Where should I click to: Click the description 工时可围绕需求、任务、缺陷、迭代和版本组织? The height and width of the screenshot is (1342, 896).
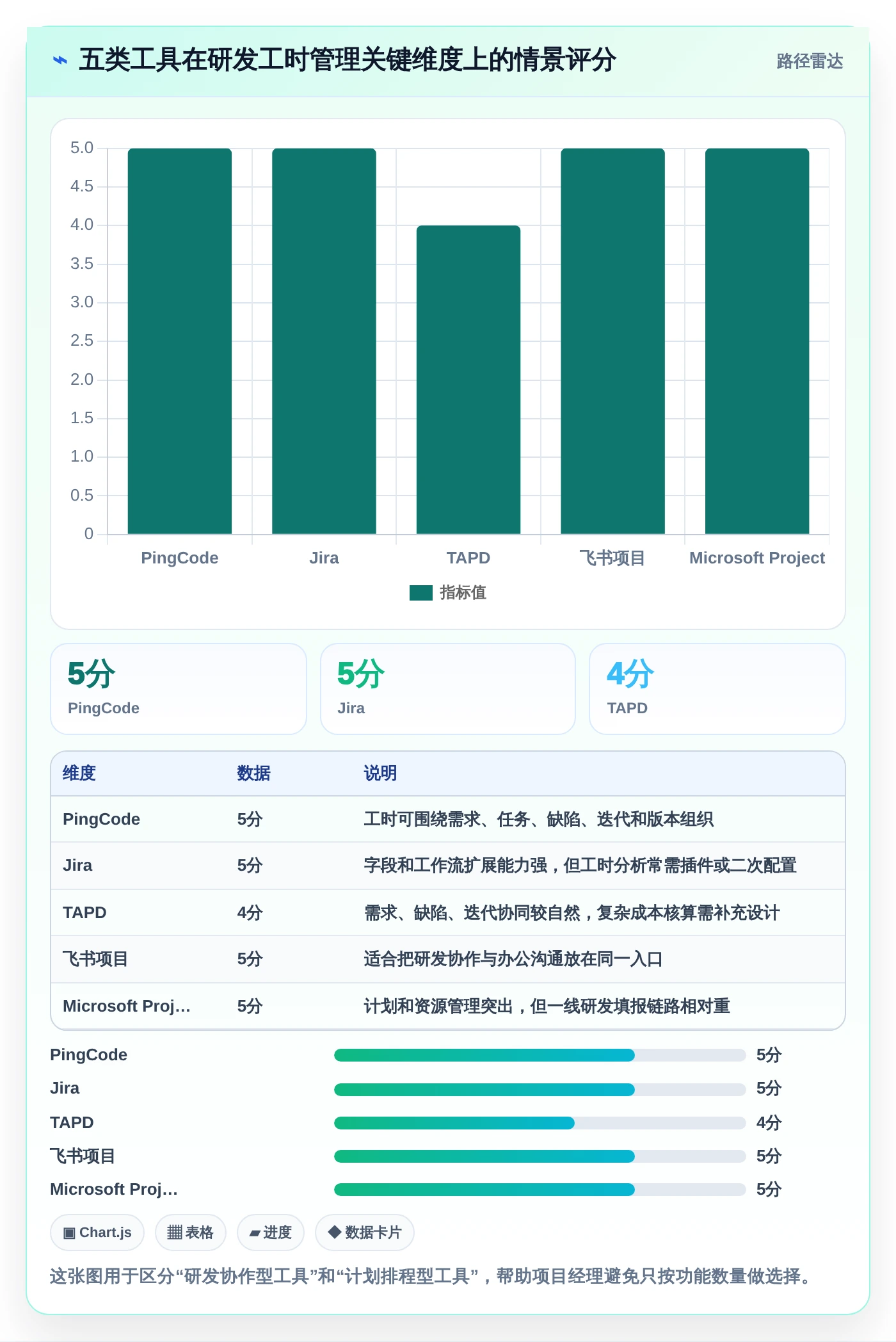(539, 820)
